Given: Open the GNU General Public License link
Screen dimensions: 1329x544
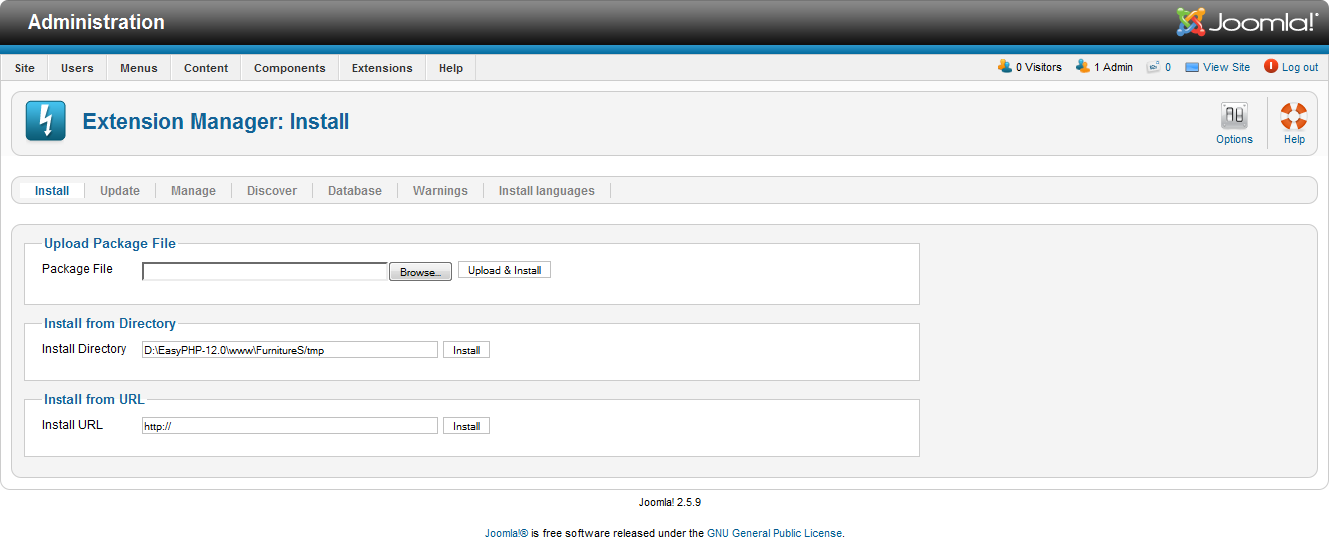Looking at the screenshot, I should 774,533.
